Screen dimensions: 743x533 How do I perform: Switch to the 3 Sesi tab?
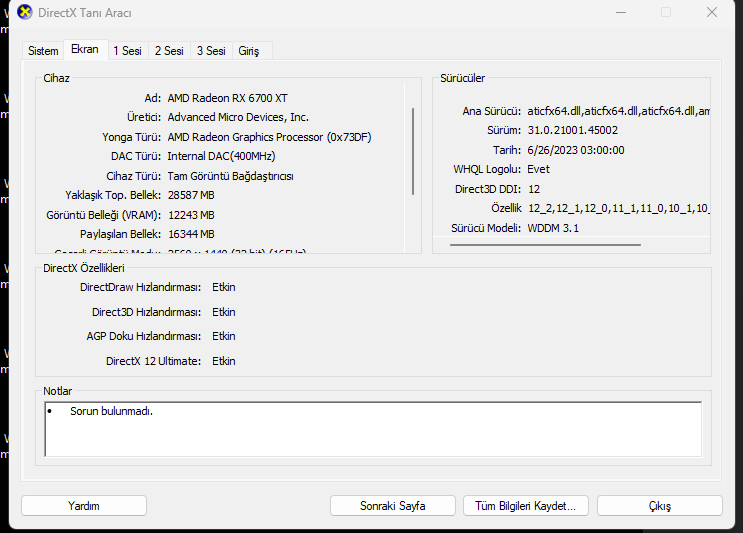(211, 51)
